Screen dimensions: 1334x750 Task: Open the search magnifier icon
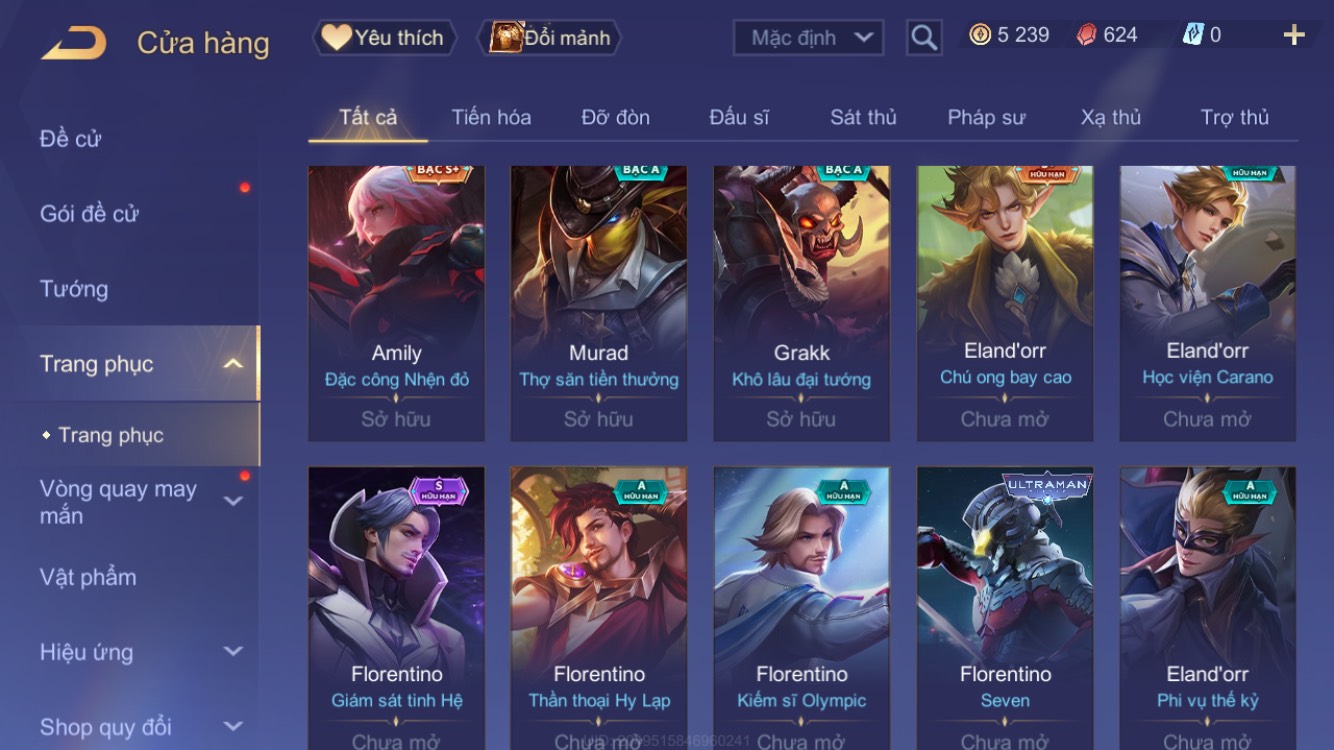[x=924, y=38]
